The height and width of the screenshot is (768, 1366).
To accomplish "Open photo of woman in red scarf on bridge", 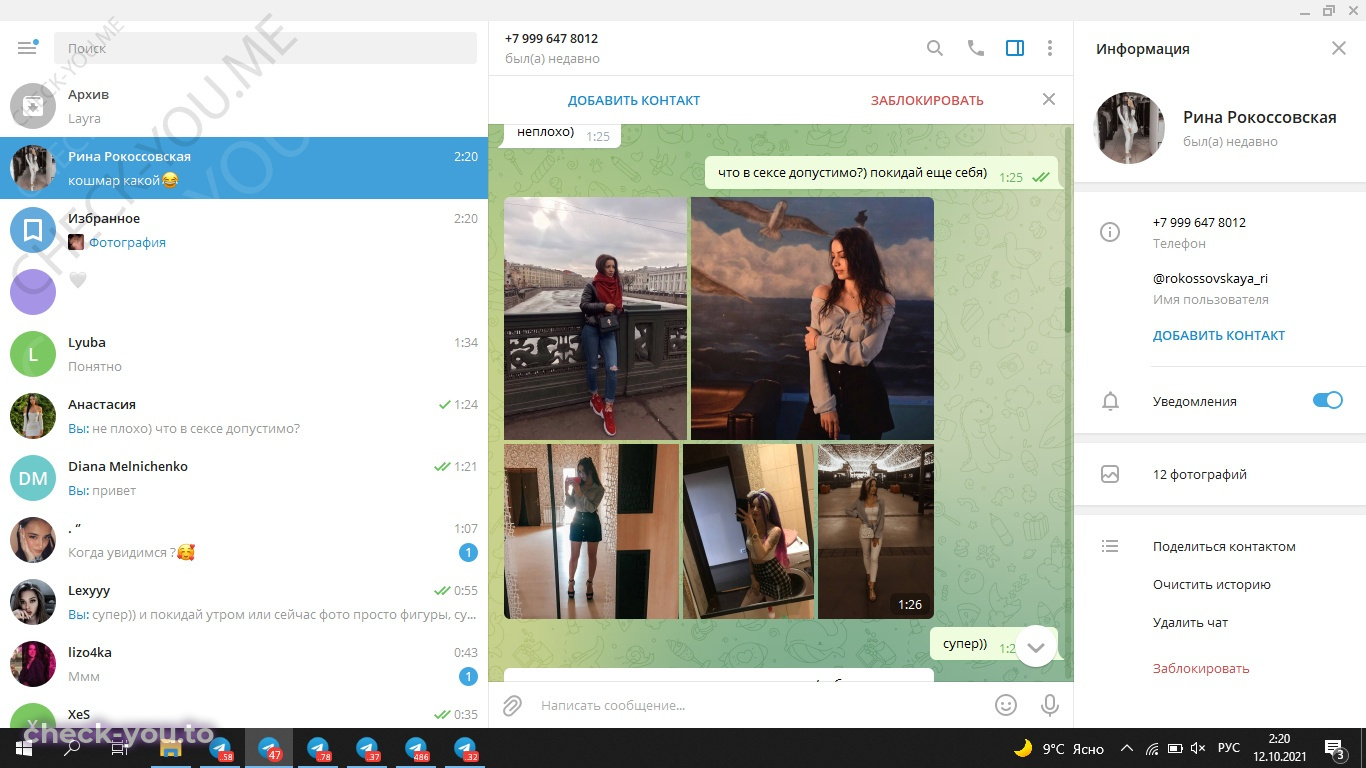I will click(x=596, y=318).
